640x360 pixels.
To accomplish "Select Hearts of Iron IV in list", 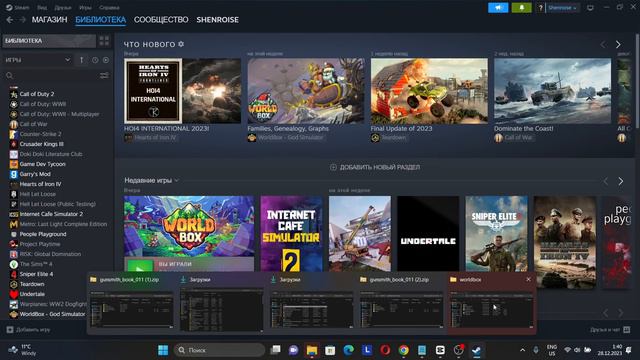I will pos(40,184).
